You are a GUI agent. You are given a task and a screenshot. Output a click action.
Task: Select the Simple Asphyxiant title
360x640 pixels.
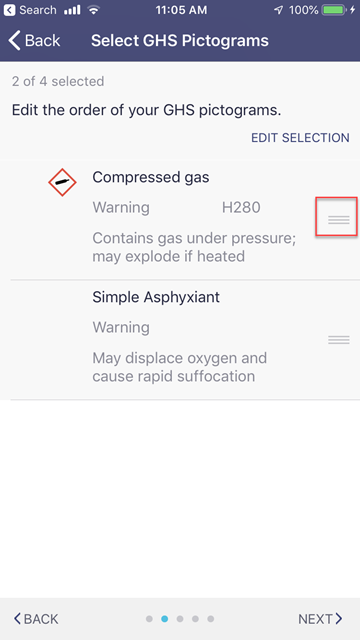click(x=156, y=297)
